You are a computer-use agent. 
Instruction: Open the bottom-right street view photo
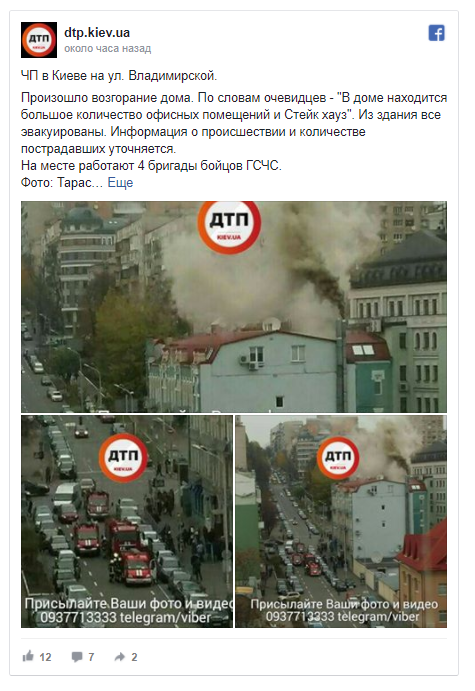click(x=341, y=521)
